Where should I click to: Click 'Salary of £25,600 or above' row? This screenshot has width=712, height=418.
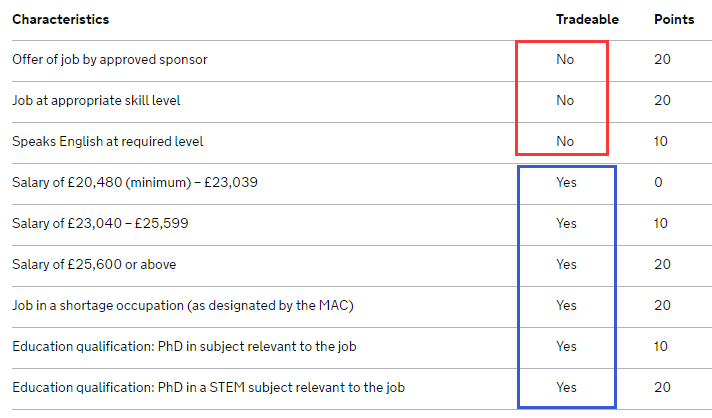click(x=362, y=265)
